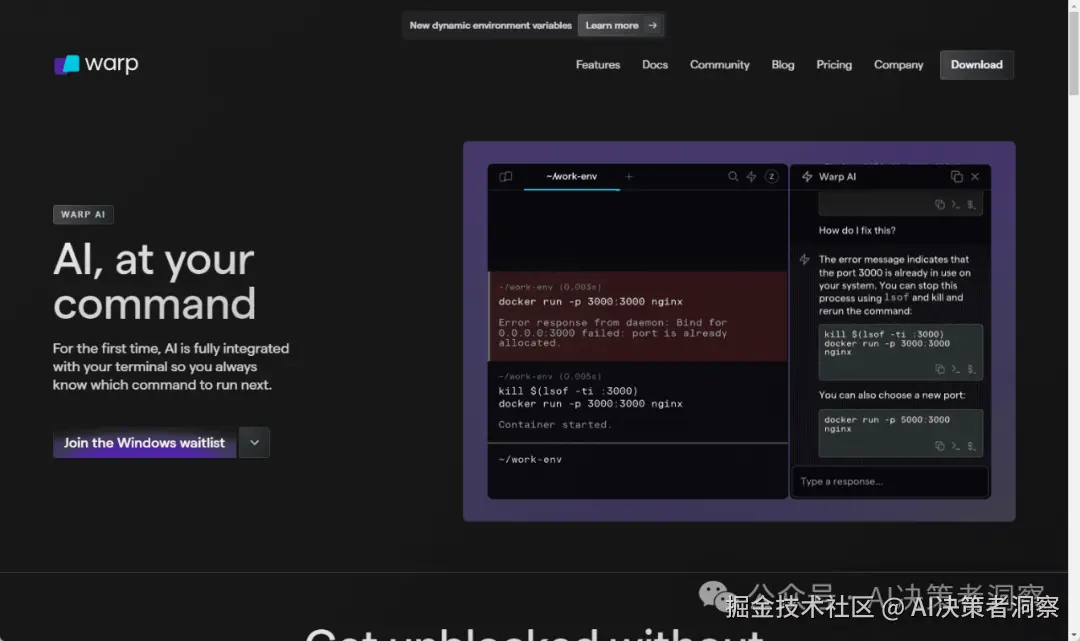Copy the docker run -p 5000:3000 code block
Viewport: 1080px width, 641px height.
[x=939, y=446]
